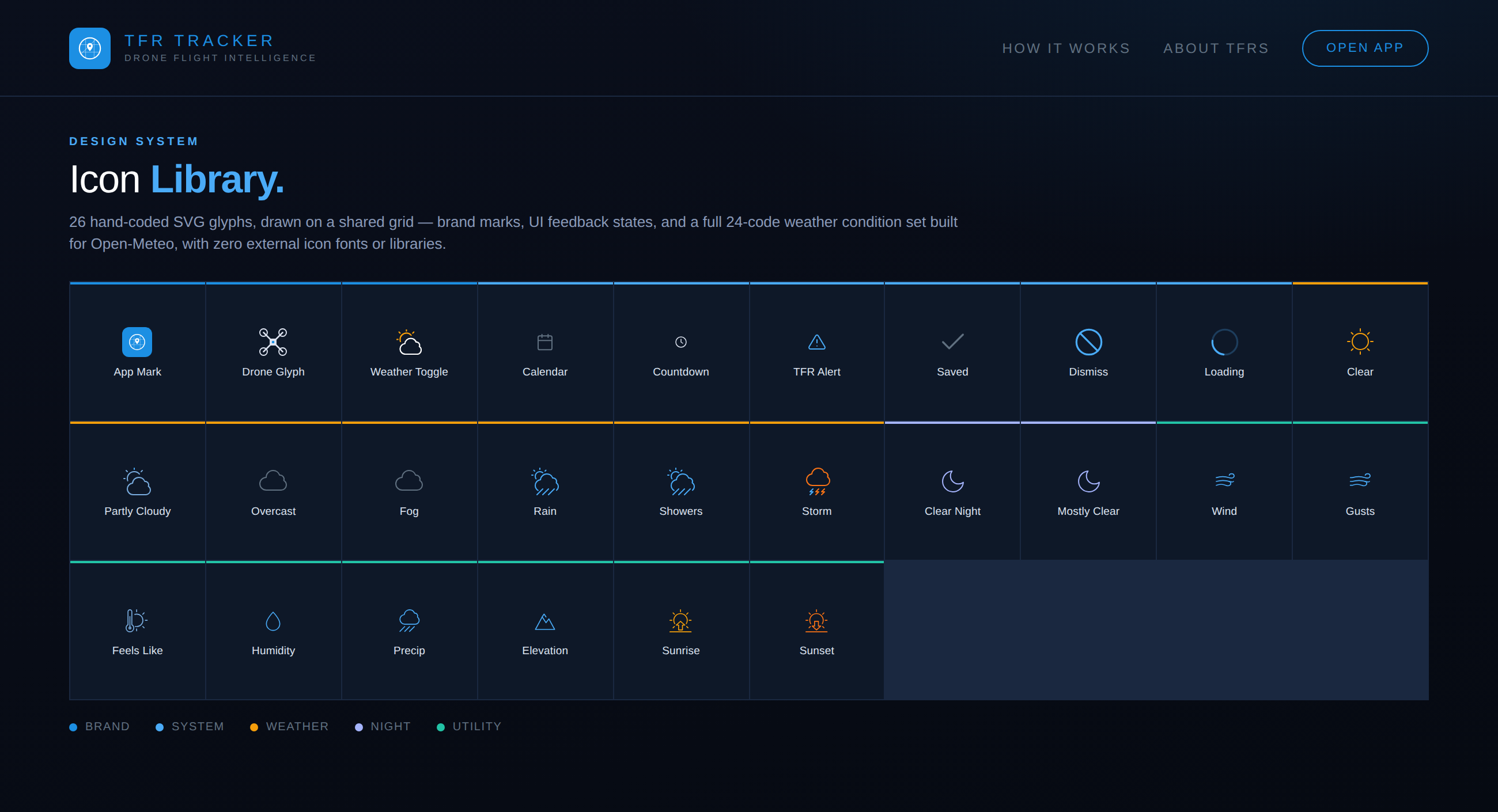Click the Dismiss circle-slash icon
1498x812 pixels.
(x=1088, y=342)
